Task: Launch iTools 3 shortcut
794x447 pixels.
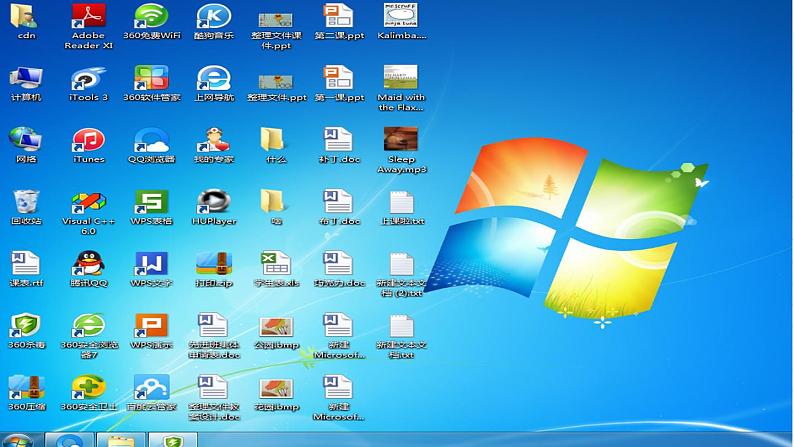Action: [x=88, y=84]
